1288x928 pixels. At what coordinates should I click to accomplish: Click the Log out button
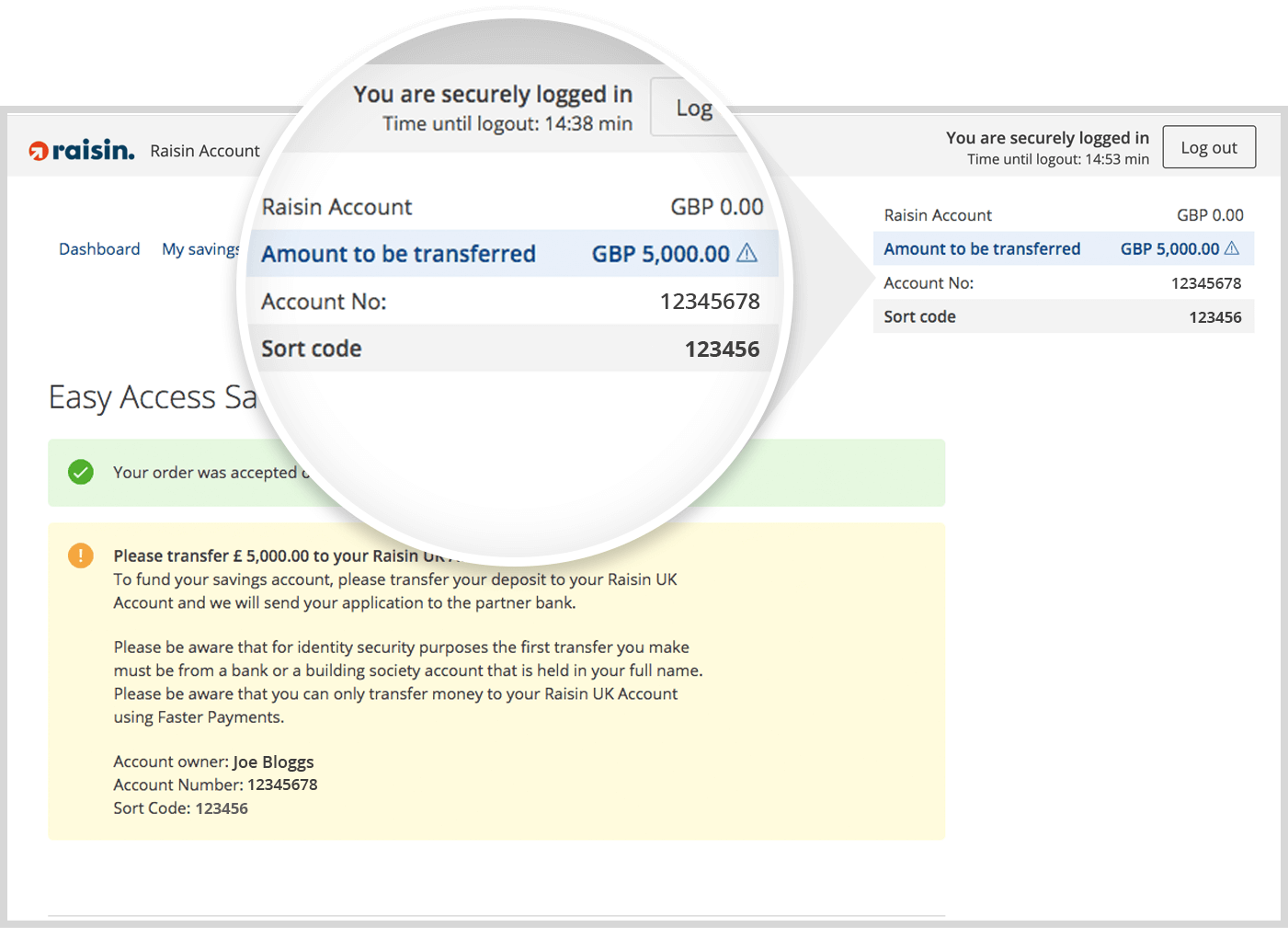coord(1209,147)
